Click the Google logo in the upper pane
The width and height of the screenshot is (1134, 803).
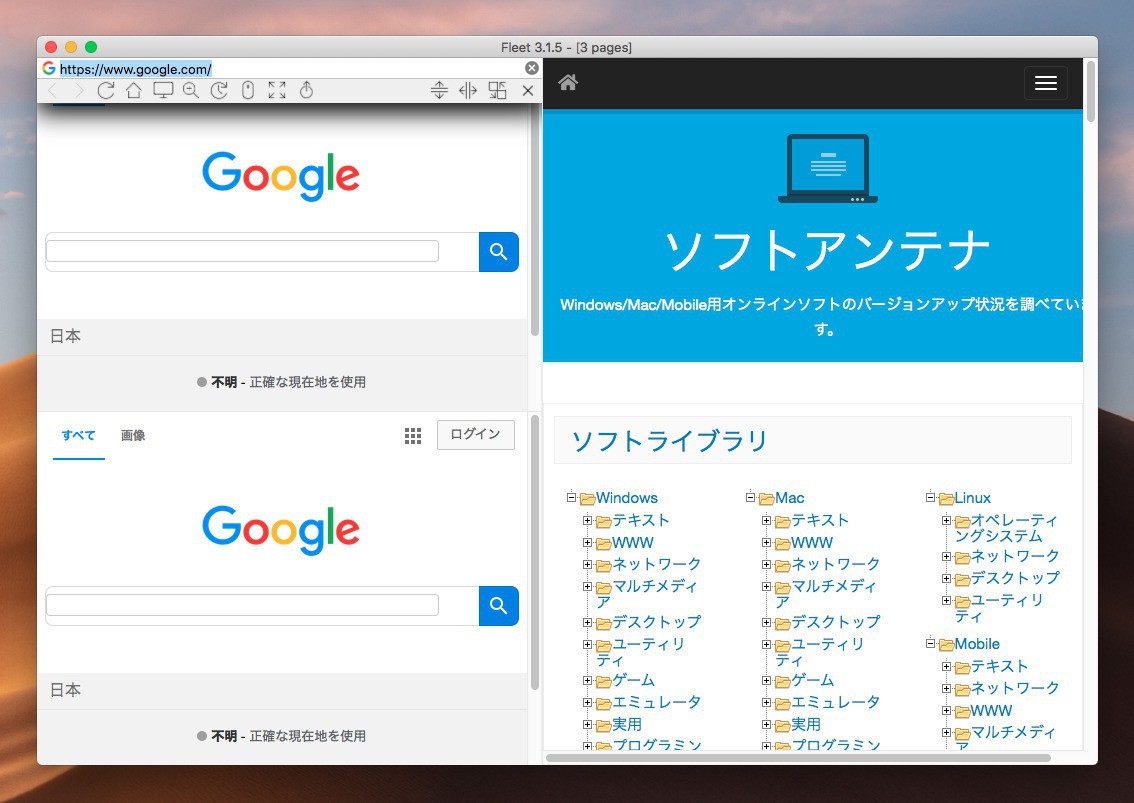click(281, 176)
